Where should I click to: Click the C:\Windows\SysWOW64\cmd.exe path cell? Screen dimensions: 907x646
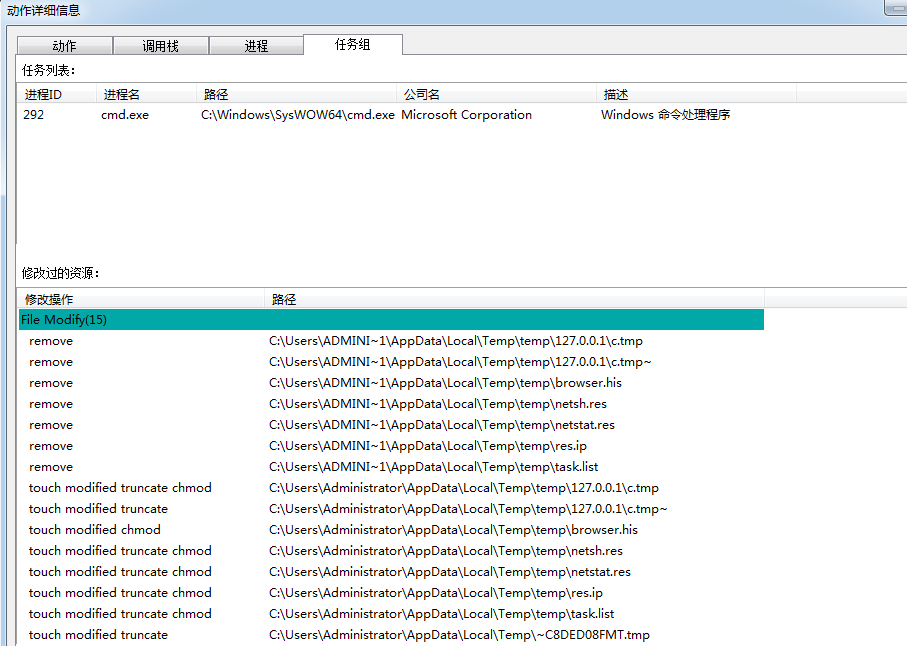pyautogui.click(x=298, y=115)
